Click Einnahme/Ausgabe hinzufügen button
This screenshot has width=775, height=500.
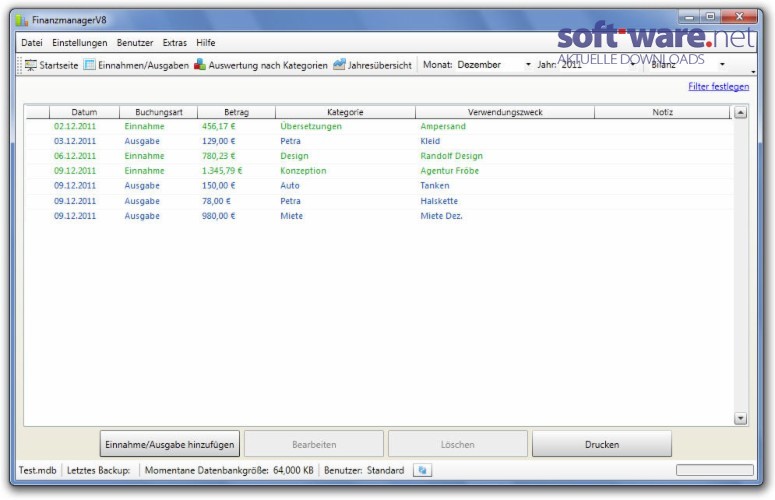tap(170, 444)
